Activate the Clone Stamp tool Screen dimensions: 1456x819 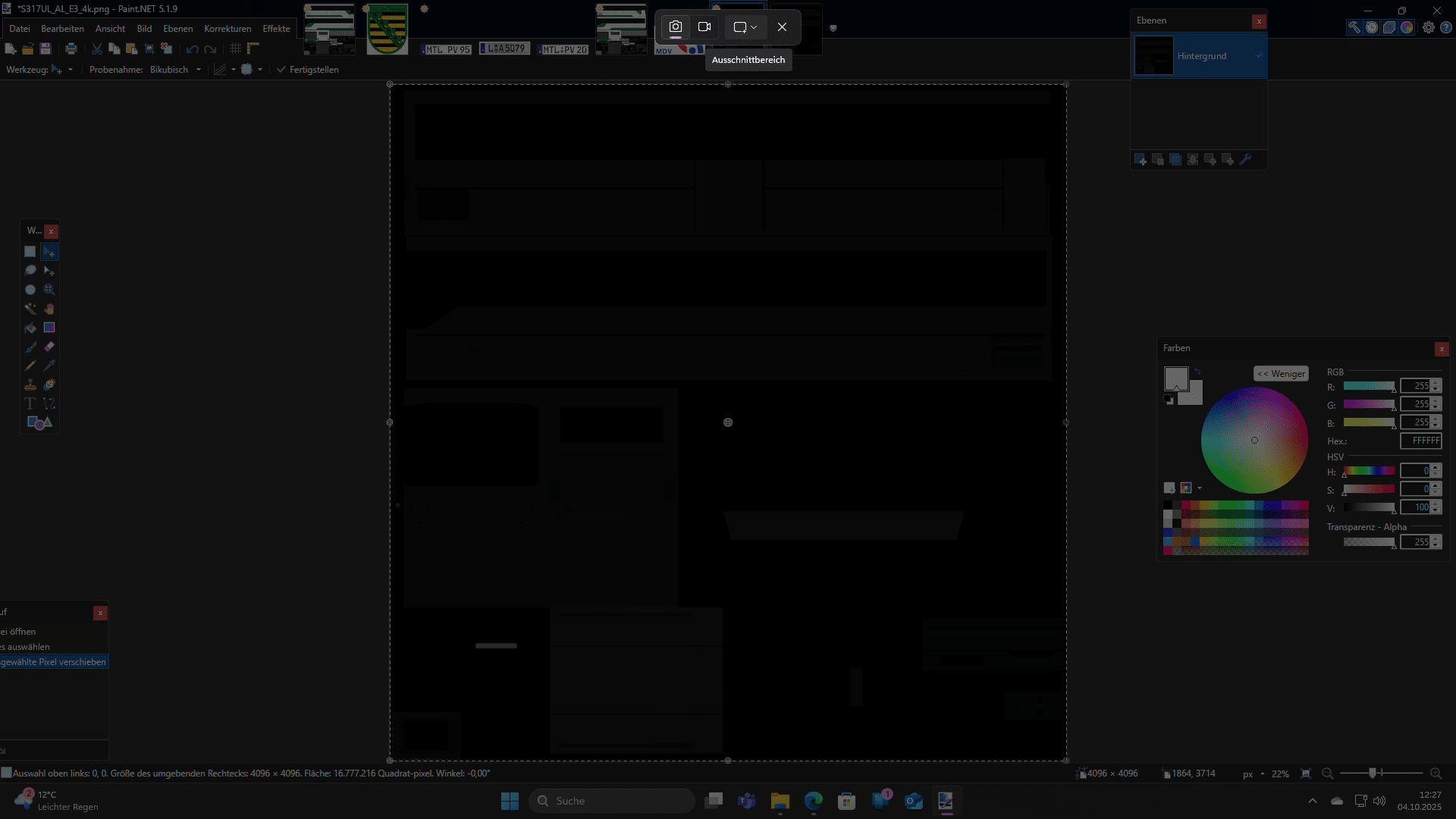click(x=30, y=384)
